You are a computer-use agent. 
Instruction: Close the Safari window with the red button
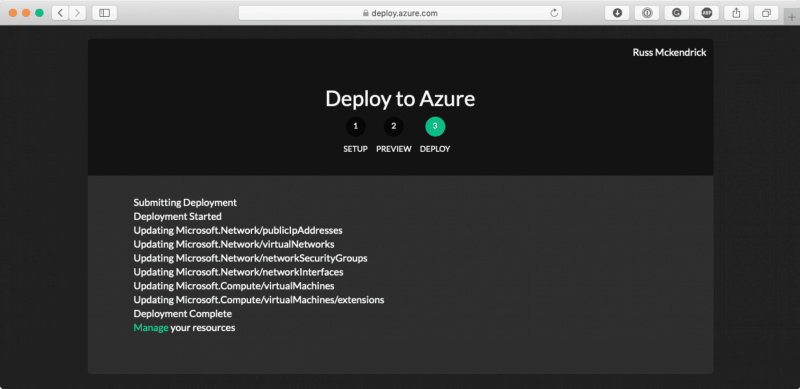click(x=13, y=13)
